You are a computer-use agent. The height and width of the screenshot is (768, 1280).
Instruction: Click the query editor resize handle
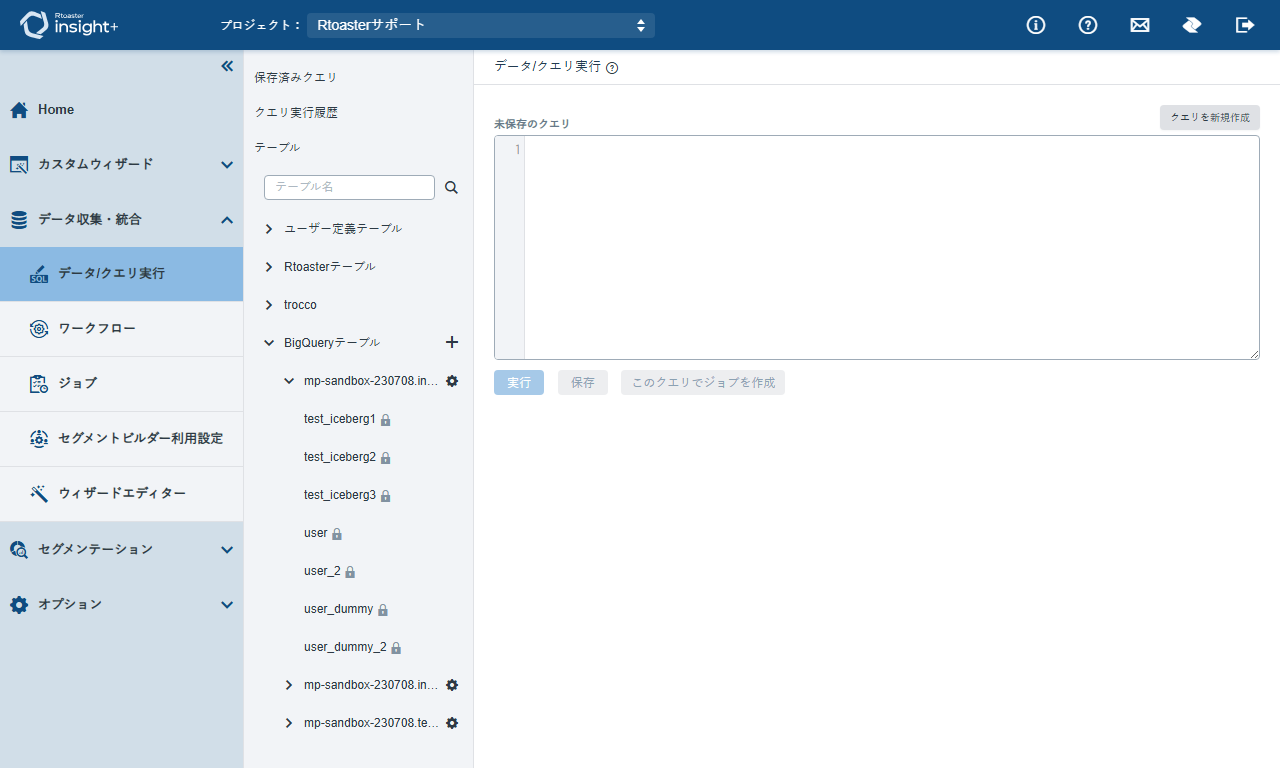pos(1254,354)
